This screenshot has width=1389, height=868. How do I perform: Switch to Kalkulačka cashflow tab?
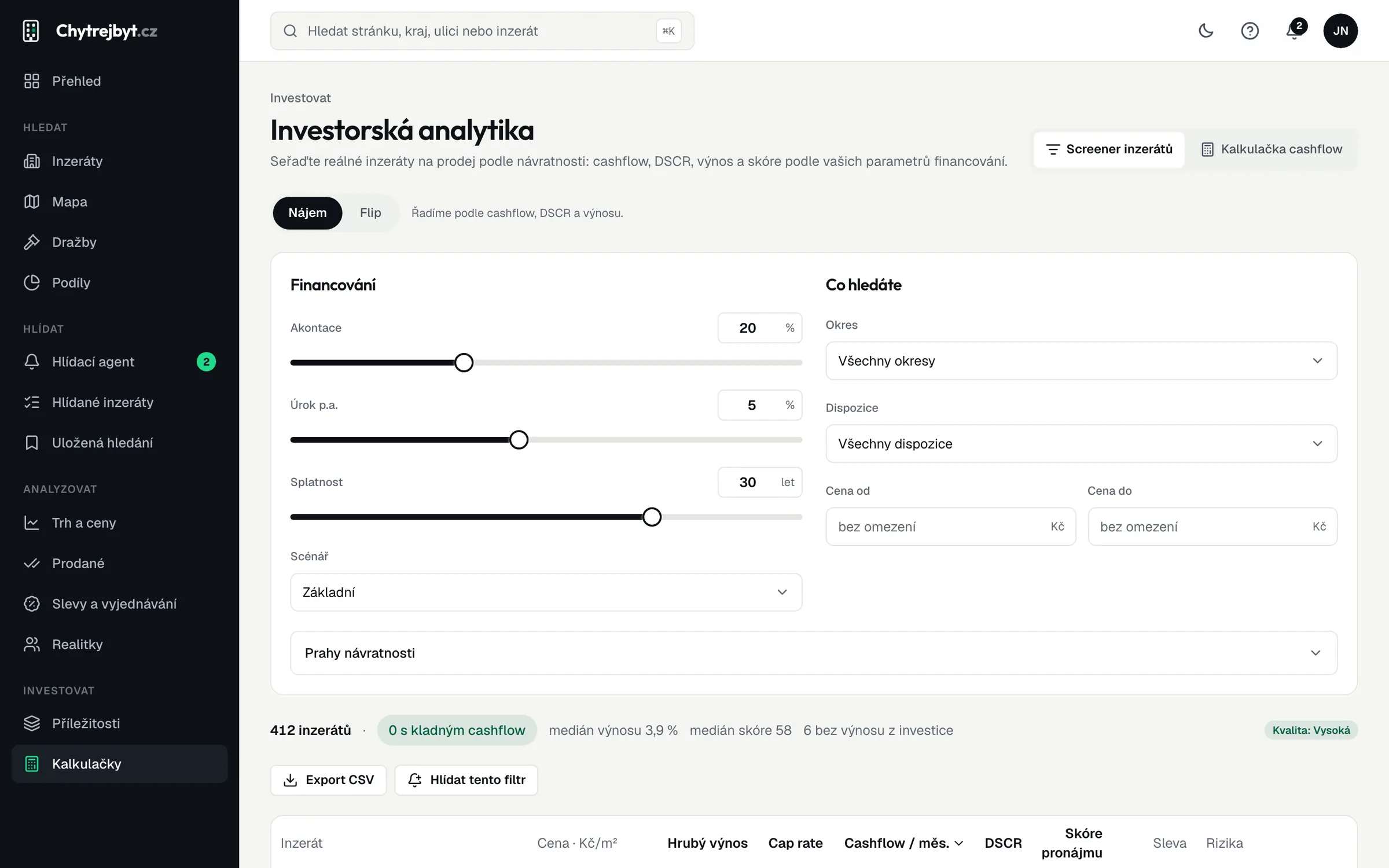pyautogui.click(x=1272, y=149)
